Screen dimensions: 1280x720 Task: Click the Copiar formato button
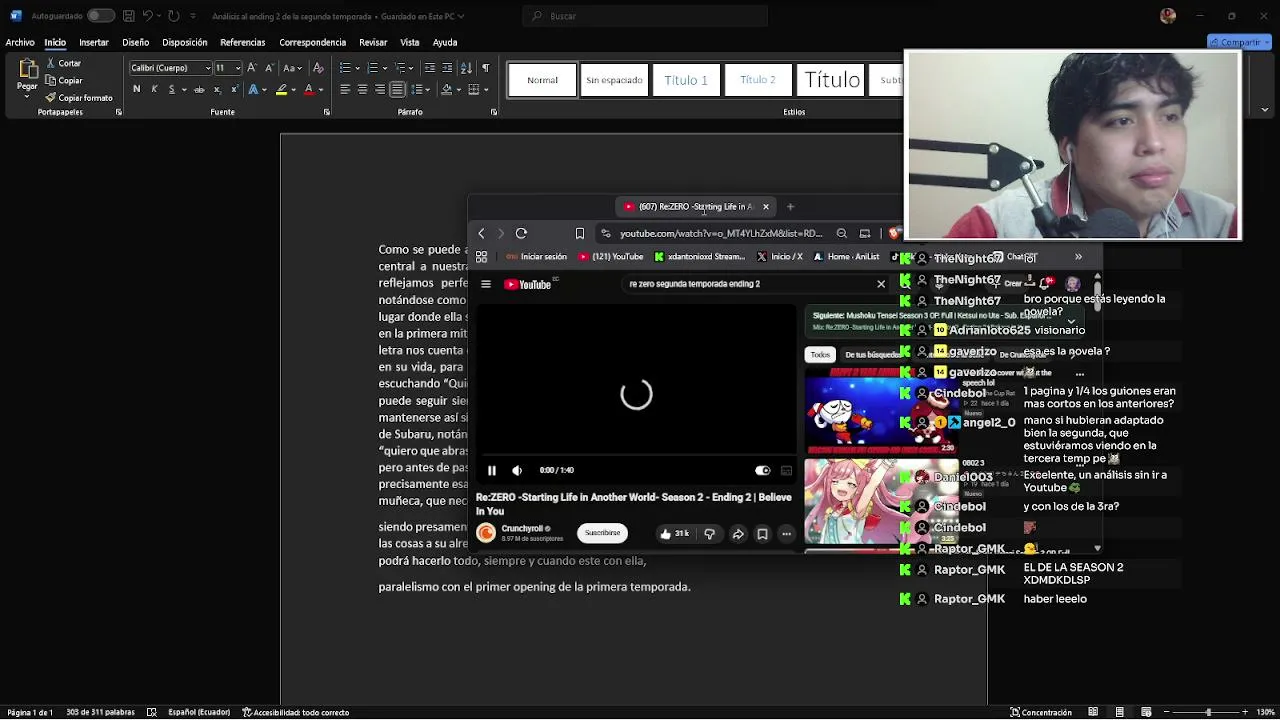(79, 98)
